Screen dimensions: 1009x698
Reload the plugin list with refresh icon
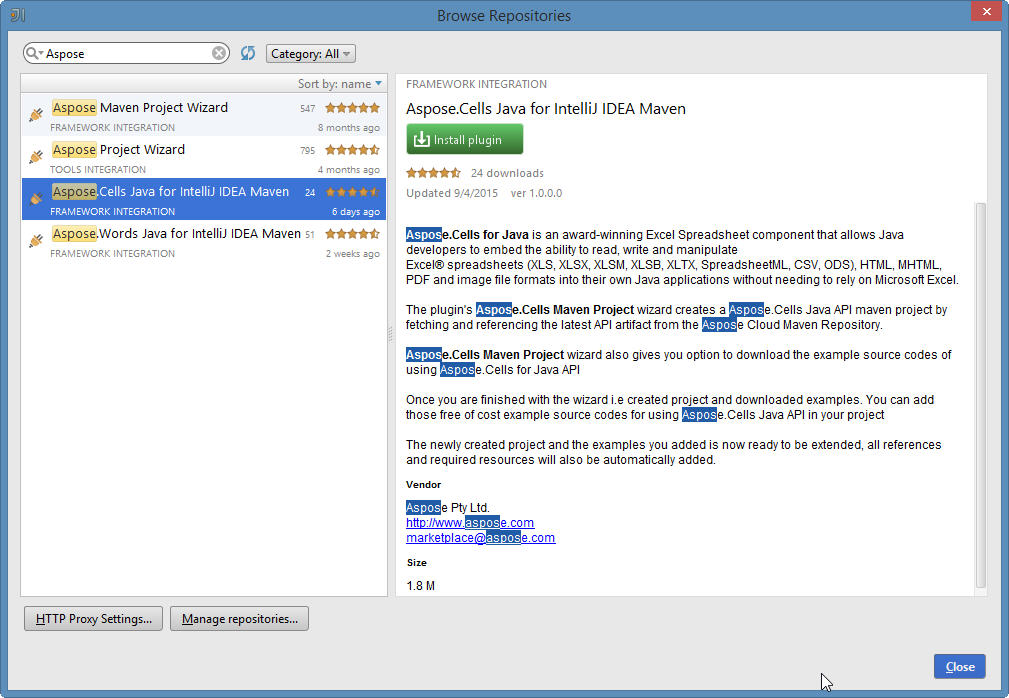248,53
